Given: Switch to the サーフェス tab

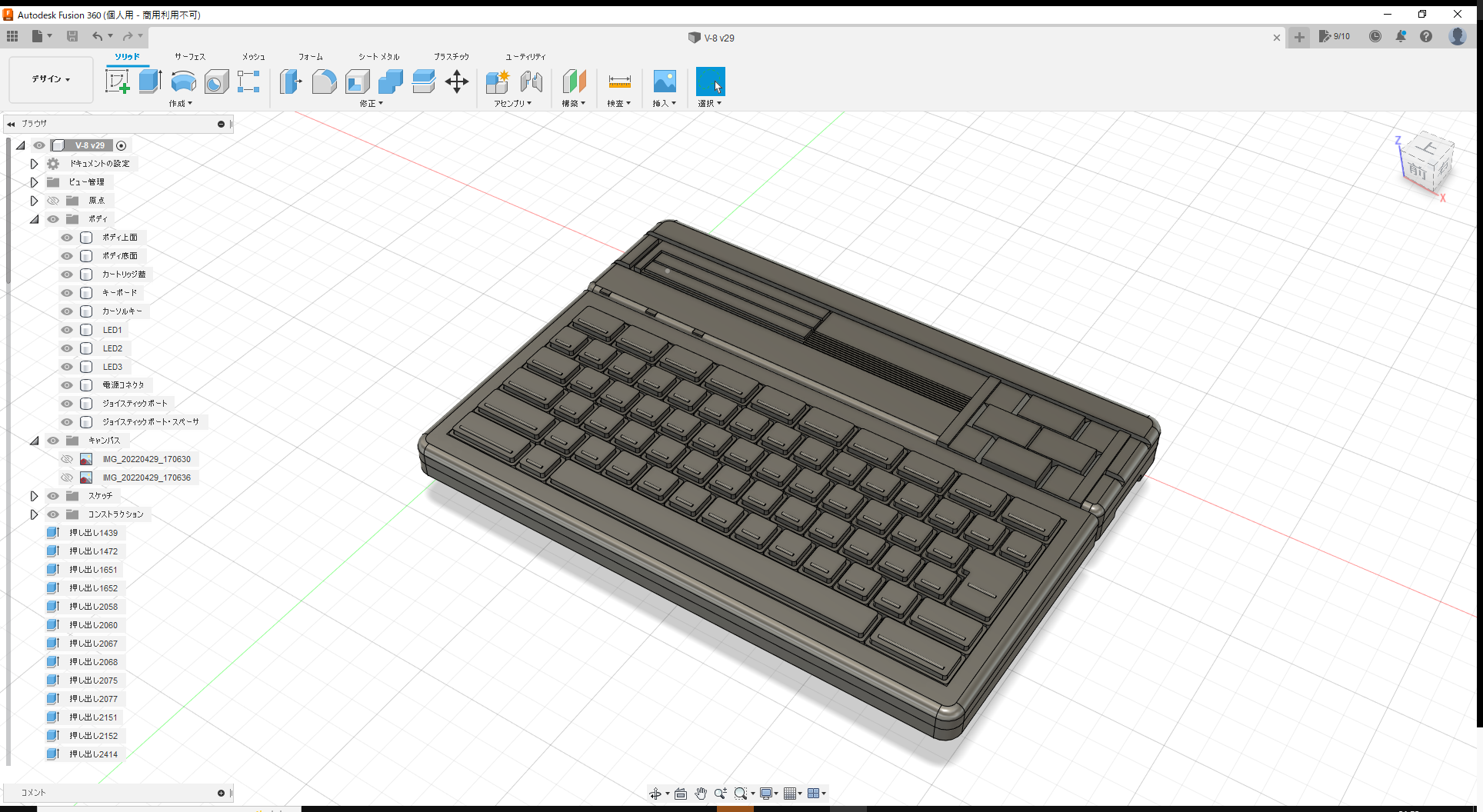Looking at the screenshot, I should point(189,56).
